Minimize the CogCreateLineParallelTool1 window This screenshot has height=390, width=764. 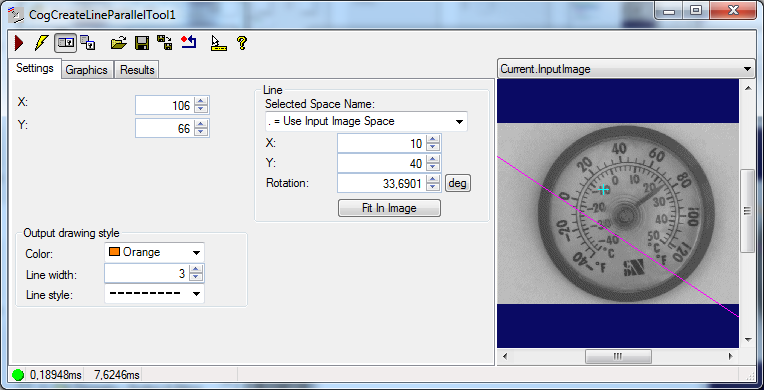668,11
